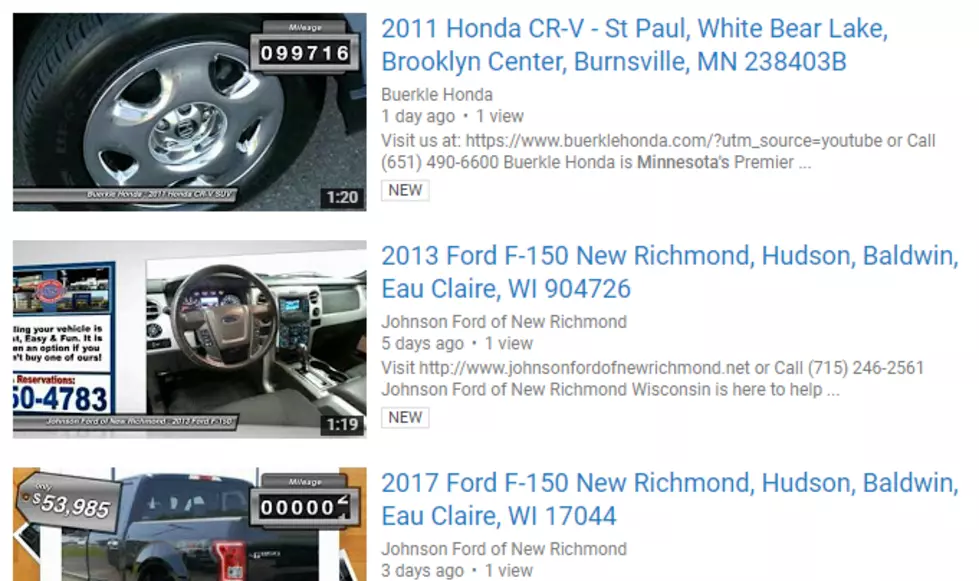Click the NEW badge under Honda CR-V

405,190
